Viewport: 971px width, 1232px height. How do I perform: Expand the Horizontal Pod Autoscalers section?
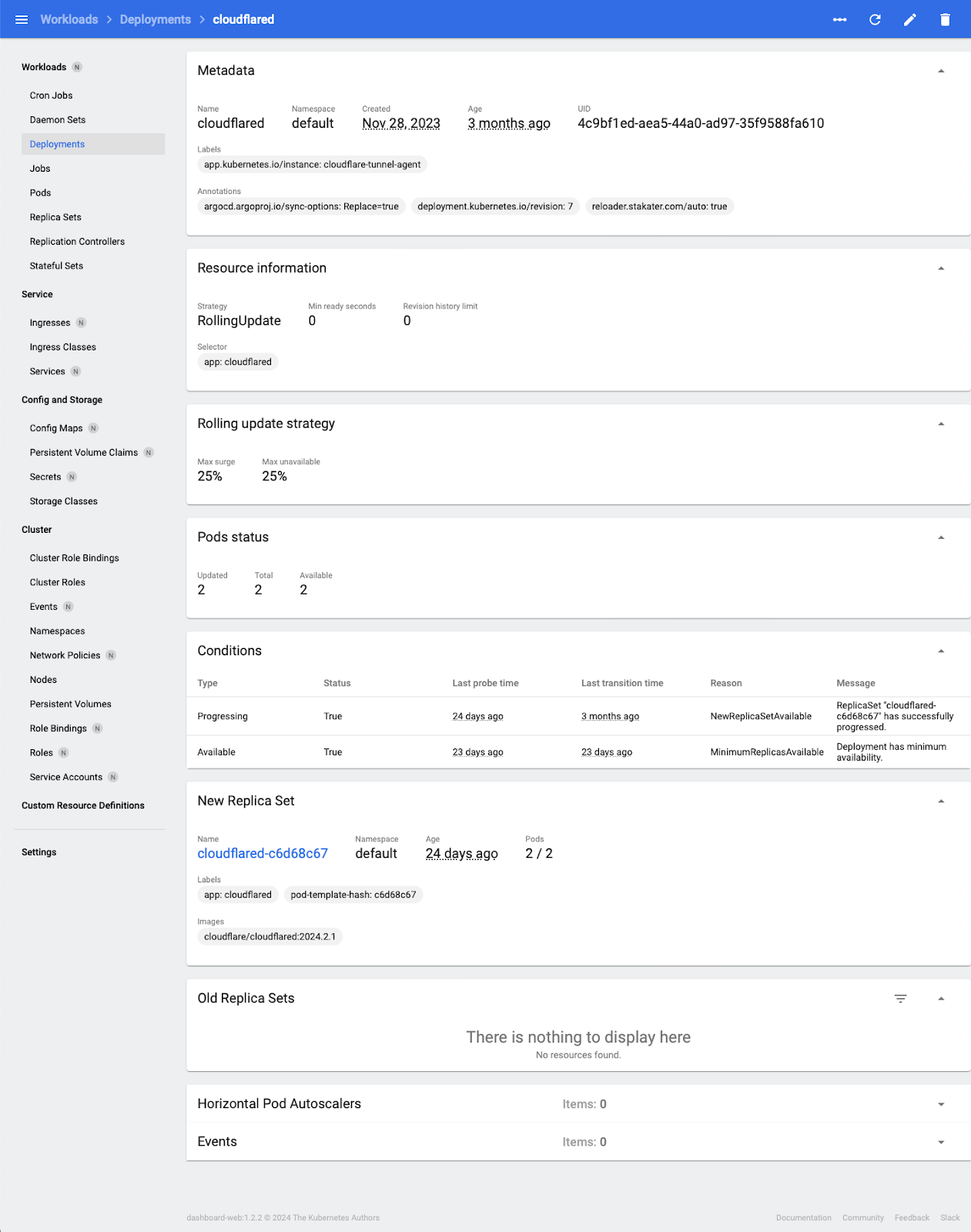(x=941, y=1104)
